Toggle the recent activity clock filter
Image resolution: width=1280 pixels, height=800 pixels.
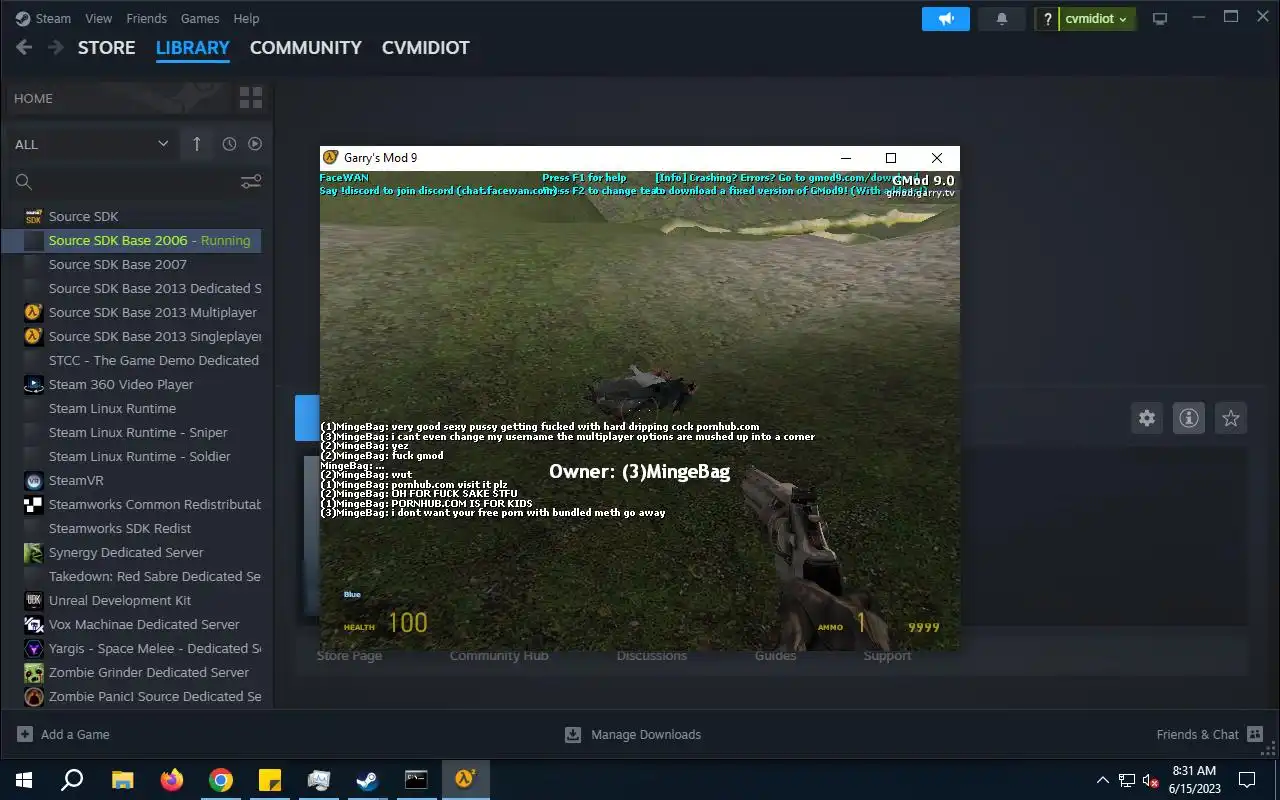[229, 144]
